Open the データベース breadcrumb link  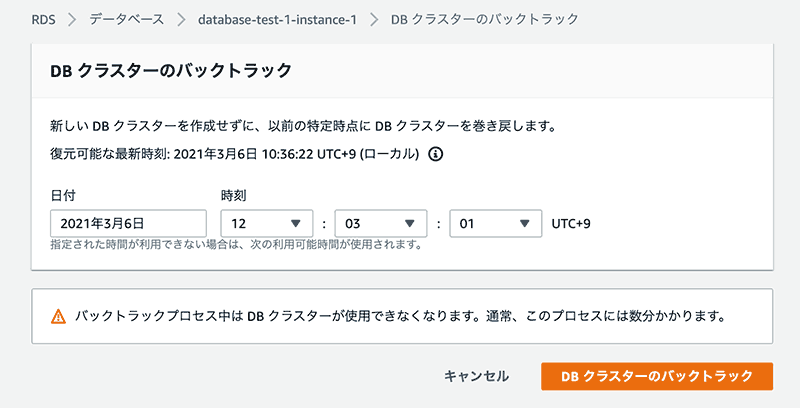click(127, 20)
